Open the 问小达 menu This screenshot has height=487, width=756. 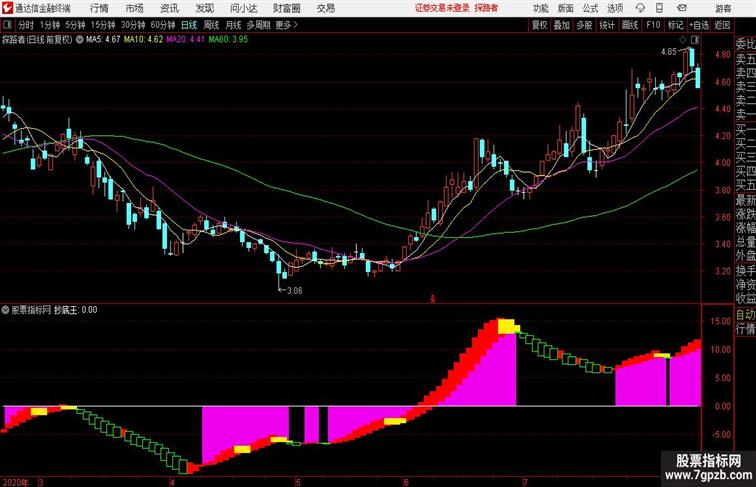tap(243, 8)
